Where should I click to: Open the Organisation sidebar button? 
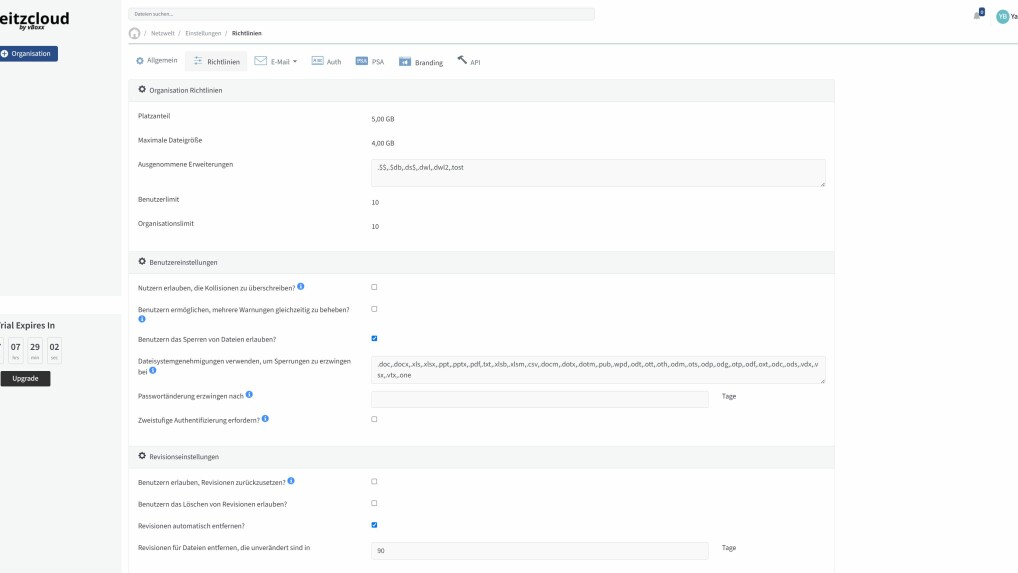pos(28,54)
